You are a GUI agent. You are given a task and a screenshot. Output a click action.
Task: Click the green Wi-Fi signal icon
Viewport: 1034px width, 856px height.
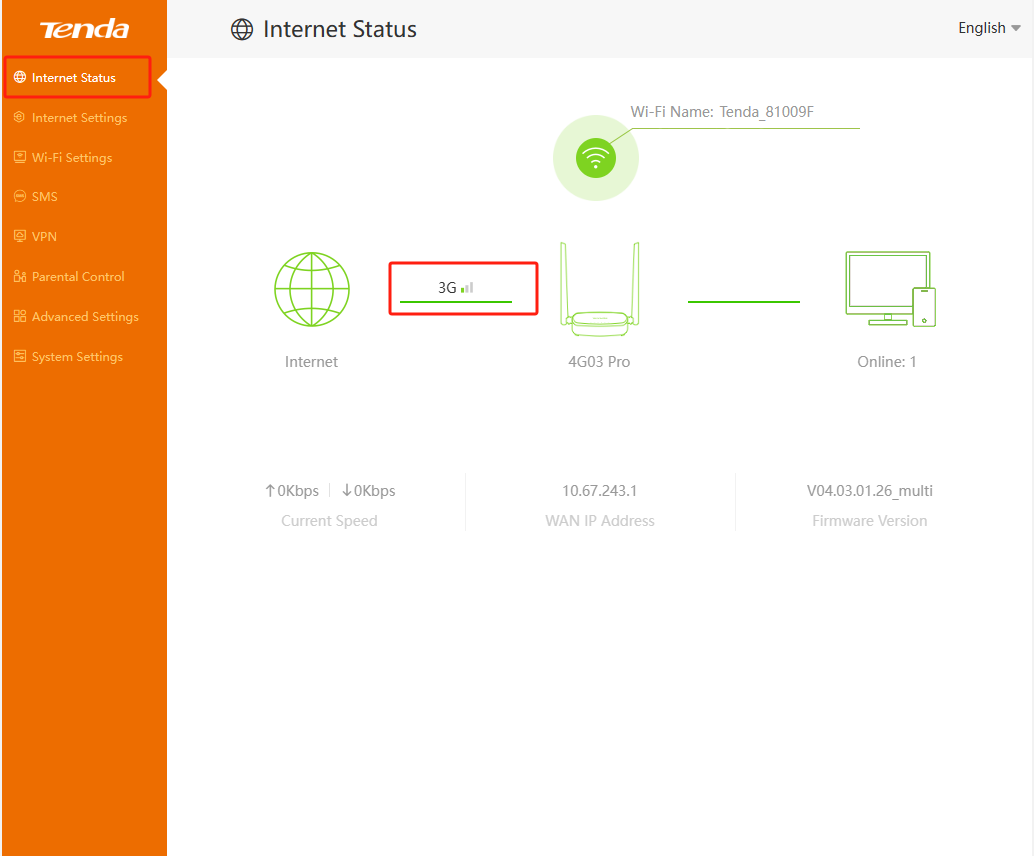tap(596, 157)
